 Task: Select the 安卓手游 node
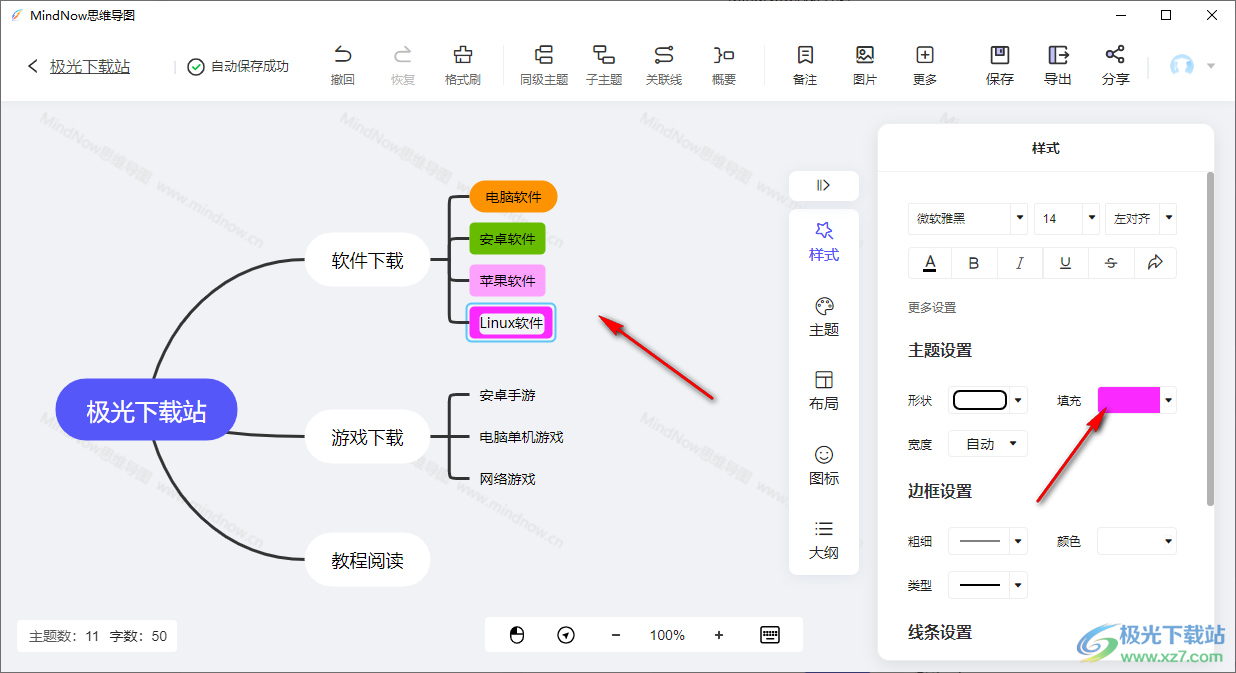tap(507, 395)
